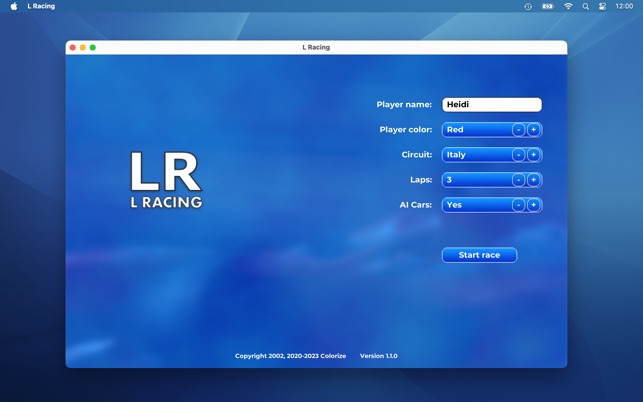Open Spotlight search icon
Viewport: 643px width, 402px height.
tap(586, 6)
